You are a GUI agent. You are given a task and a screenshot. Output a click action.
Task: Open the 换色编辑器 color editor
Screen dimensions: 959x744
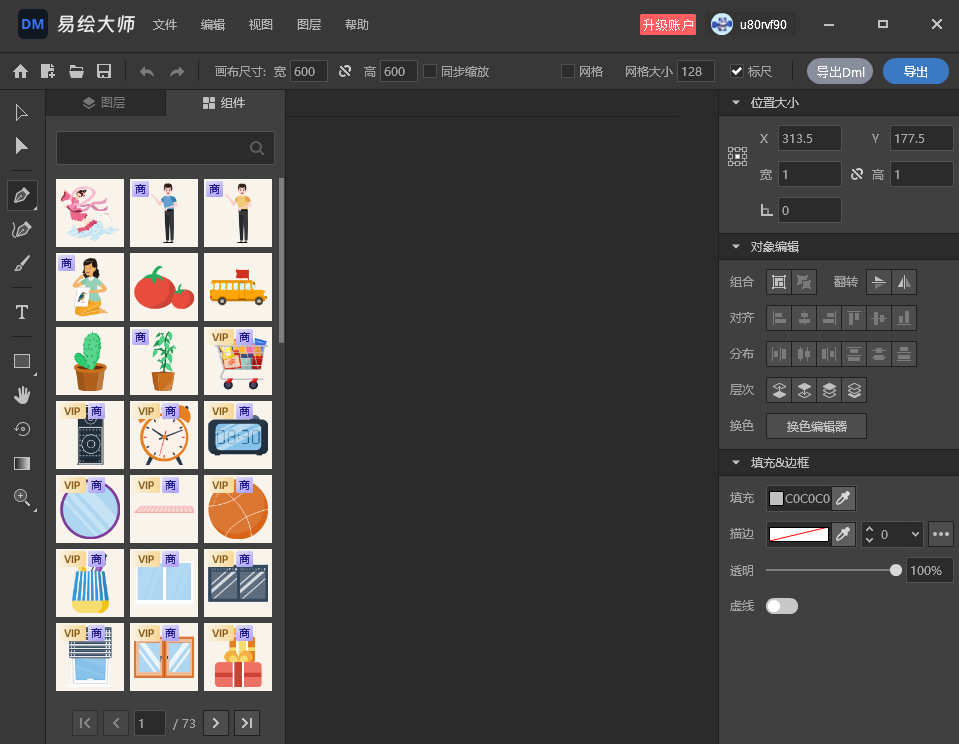coord(816,426)
